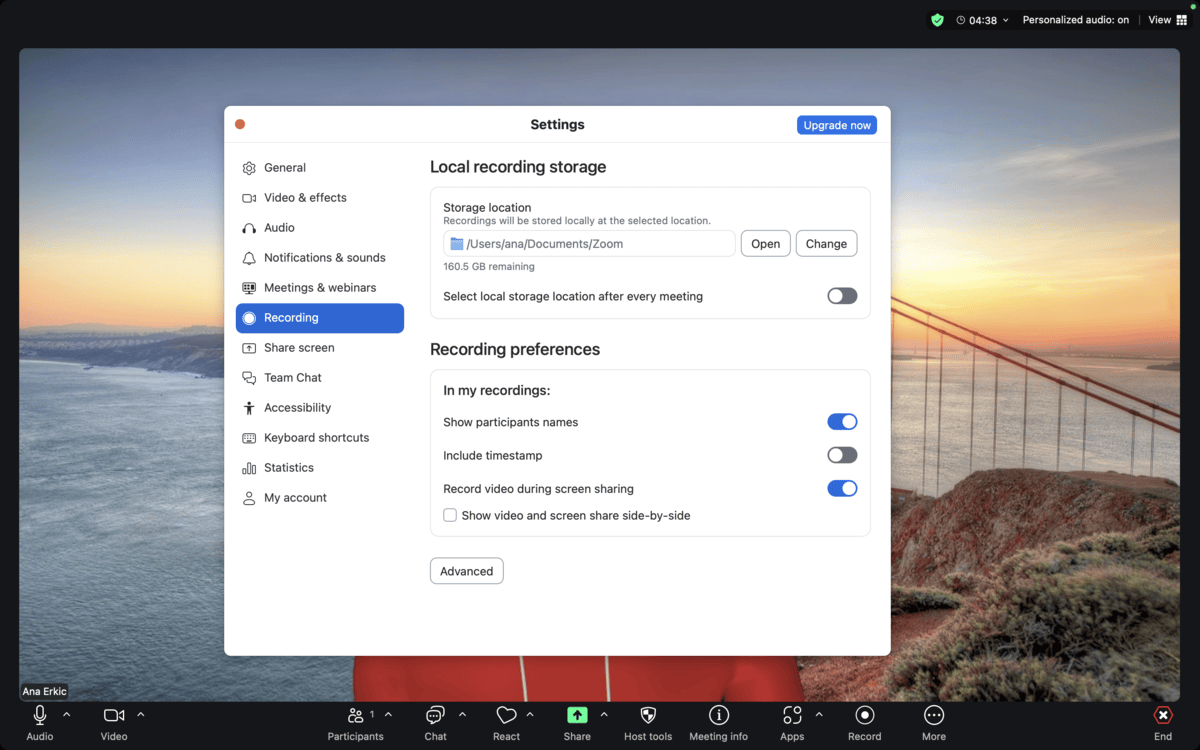This screenshot has height=750, width=1200.
Task: Open the Apps icon
Action: pos(792,715)
